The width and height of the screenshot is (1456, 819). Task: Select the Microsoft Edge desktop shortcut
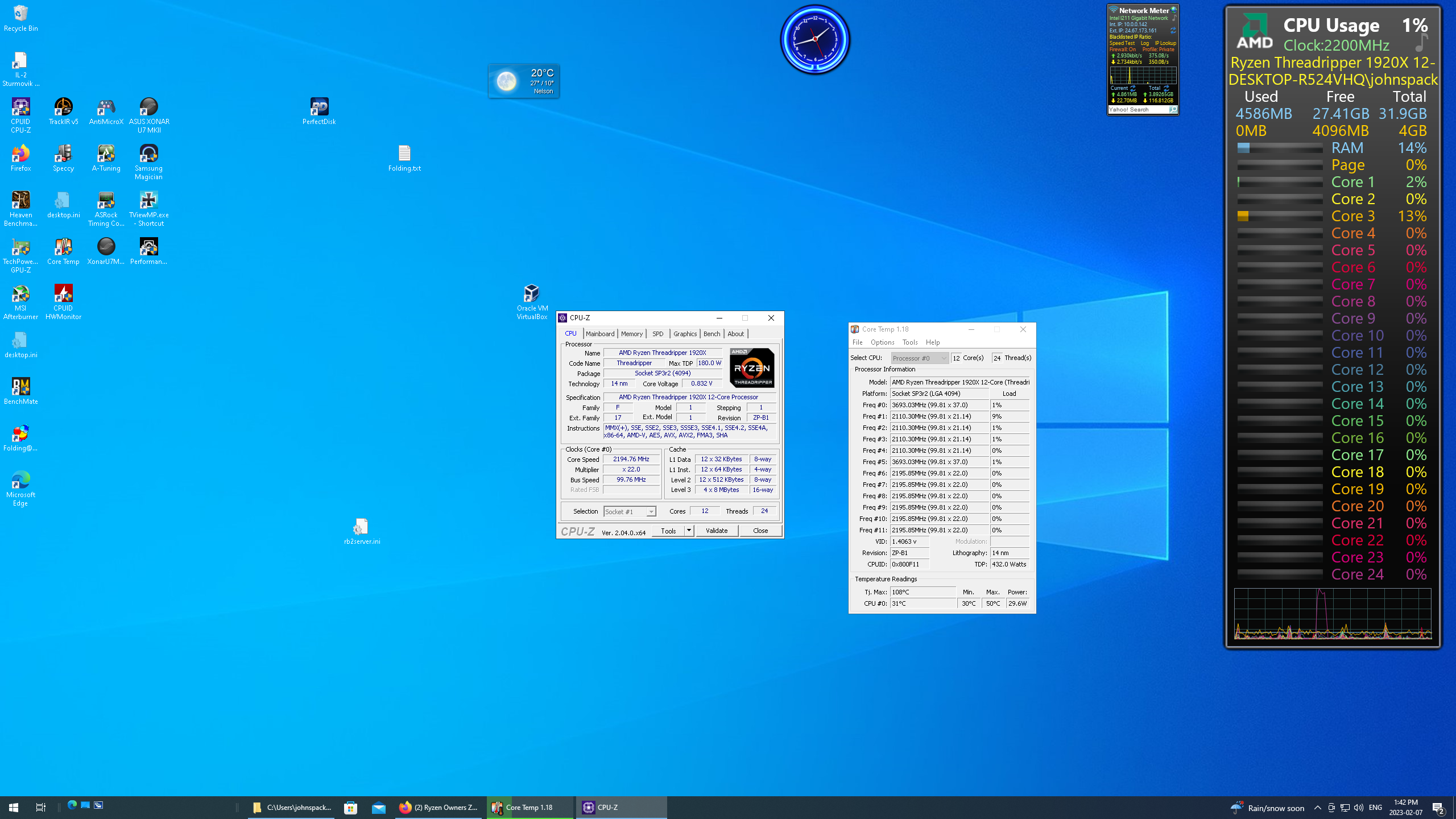click(x=20, y=489)
